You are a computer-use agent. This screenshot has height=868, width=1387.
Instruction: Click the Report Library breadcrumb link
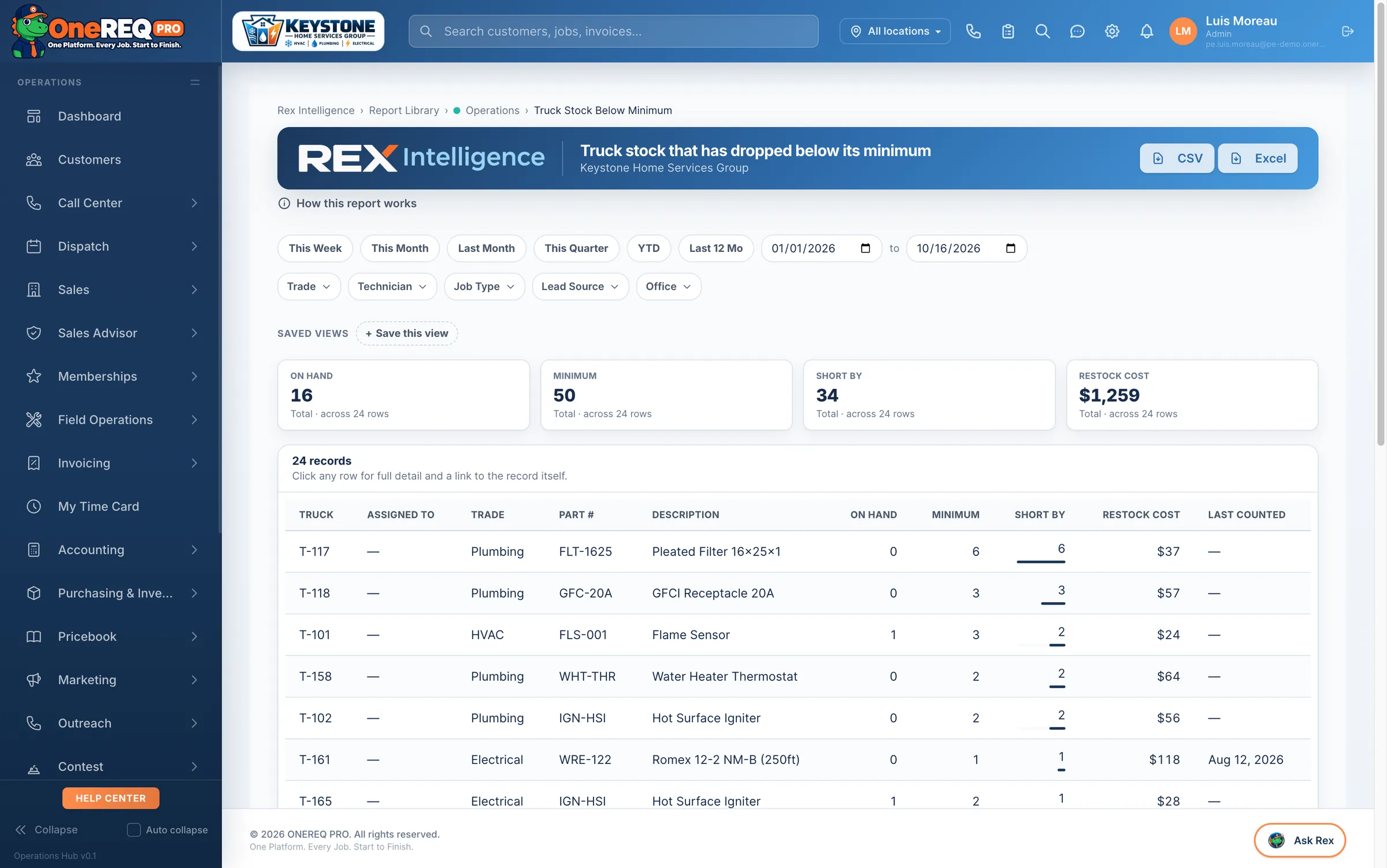point(403,110)
